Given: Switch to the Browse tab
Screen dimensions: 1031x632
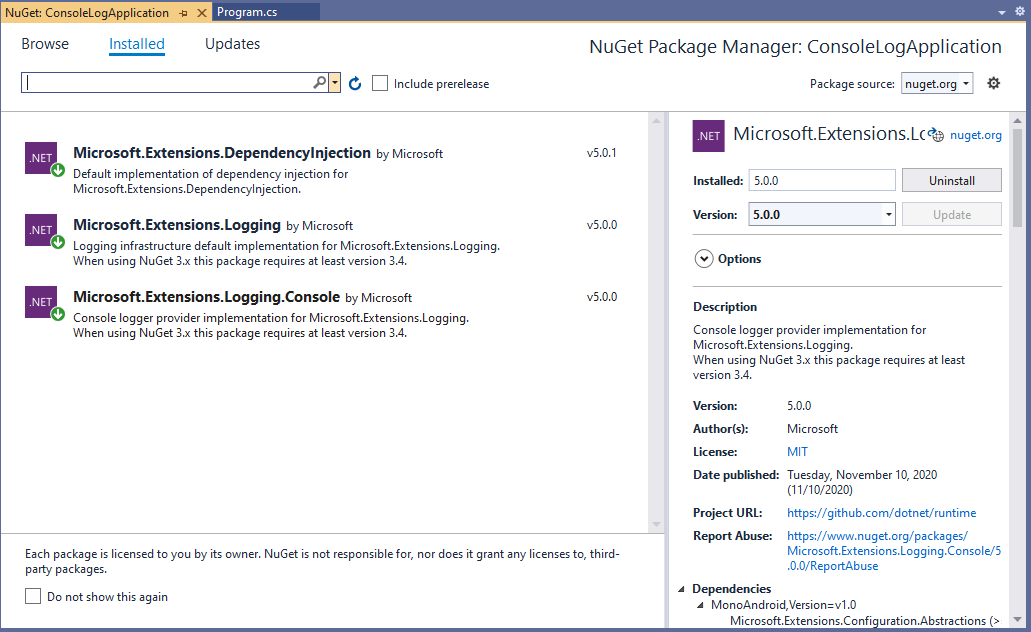Looking at the screenshot, I should click(x=45, y=44).
